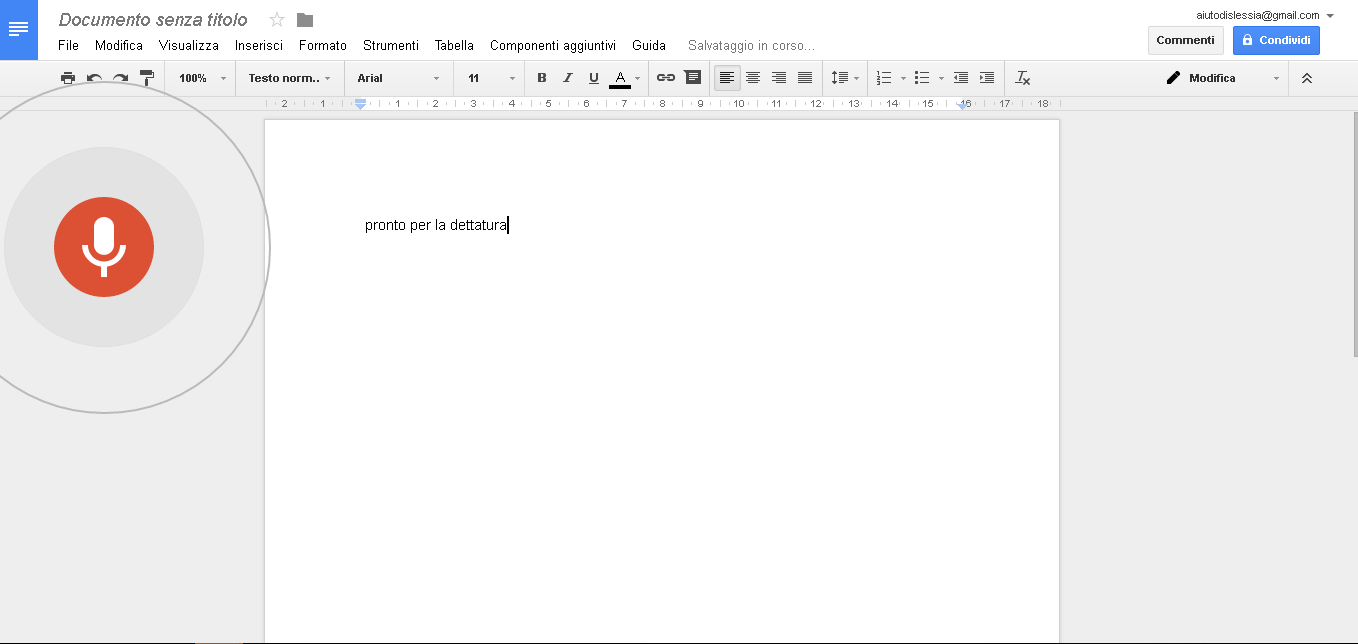Viewport: 1358px width, 644px height.
Task: Open Modifica editing mode dropdown
Action: pos(1222,78)
